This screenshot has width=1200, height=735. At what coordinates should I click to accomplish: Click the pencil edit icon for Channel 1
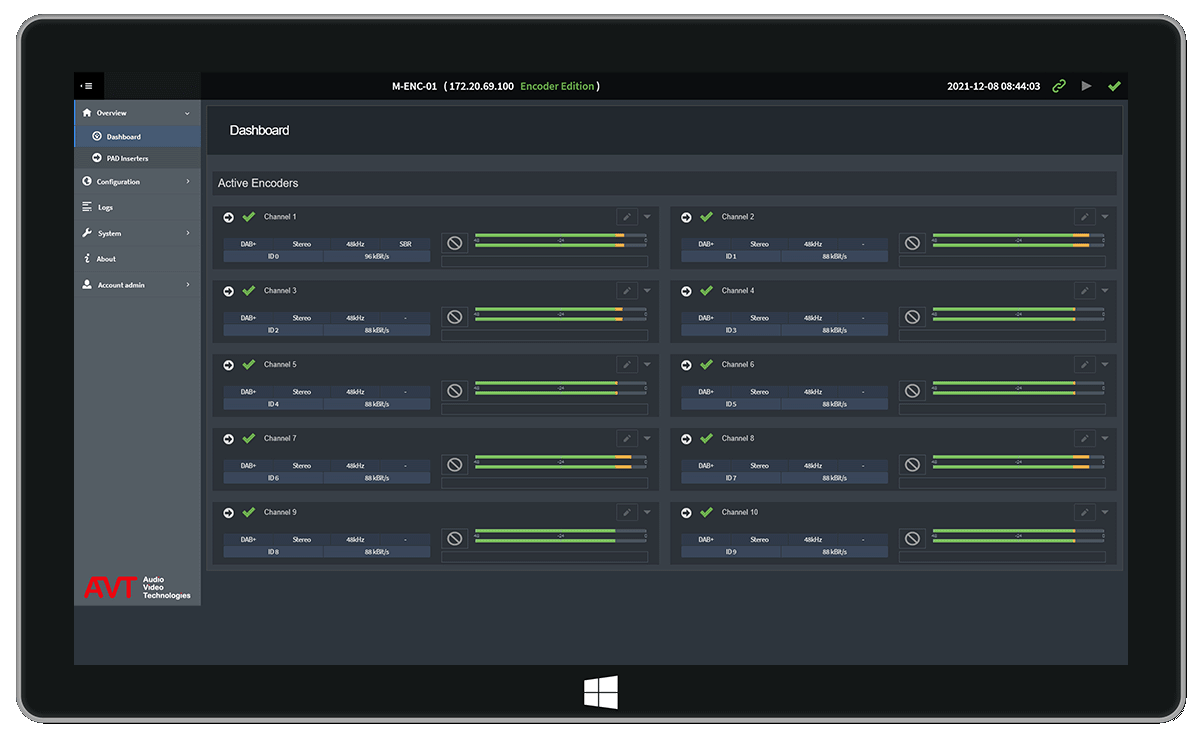pos(627,217)
